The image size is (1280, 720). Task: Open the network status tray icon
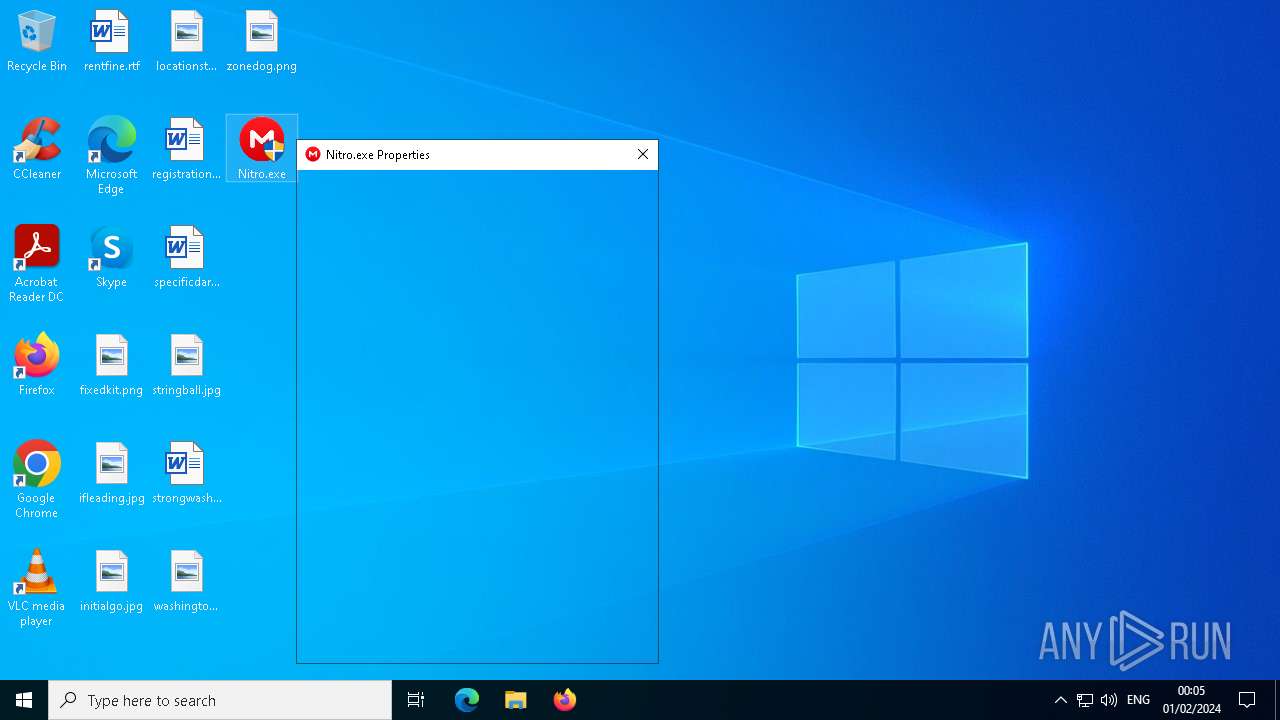tap(1085, 700)
